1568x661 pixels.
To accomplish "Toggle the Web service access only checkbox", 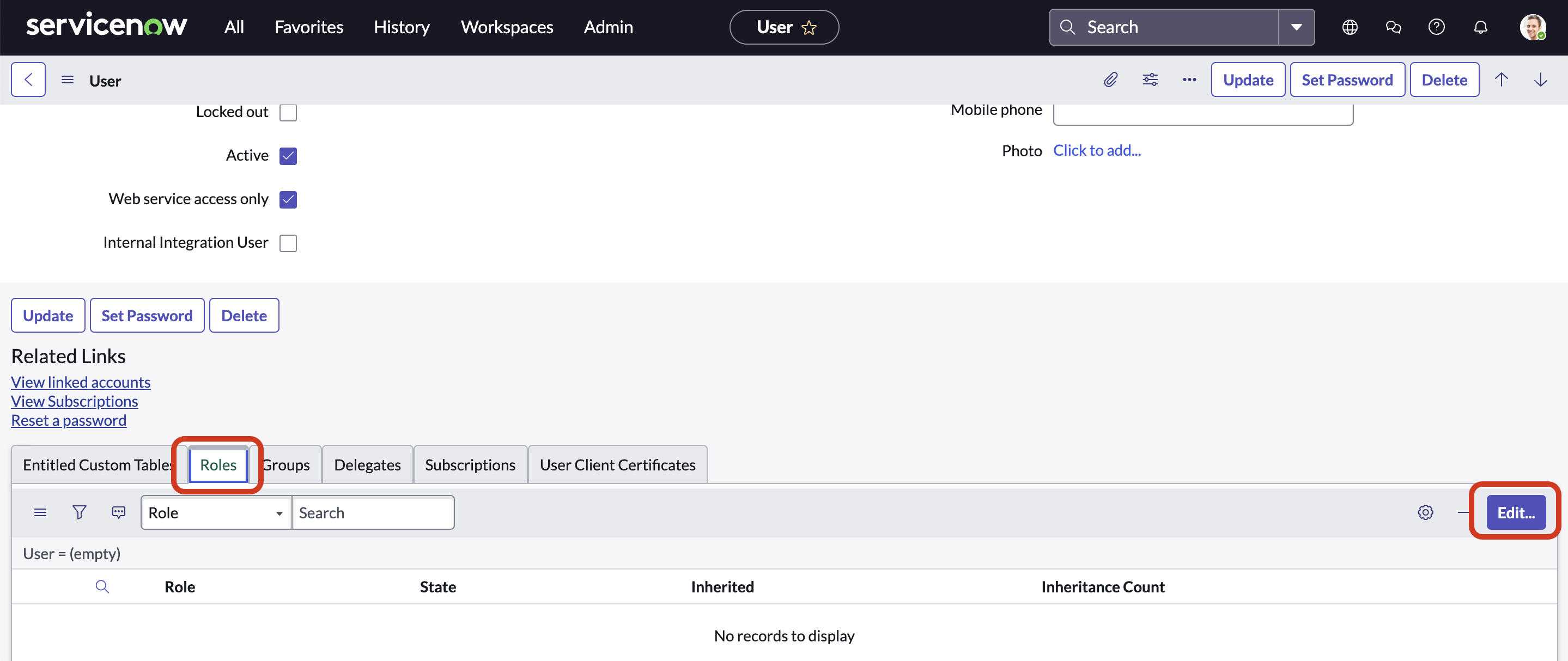I will point(288,197).
